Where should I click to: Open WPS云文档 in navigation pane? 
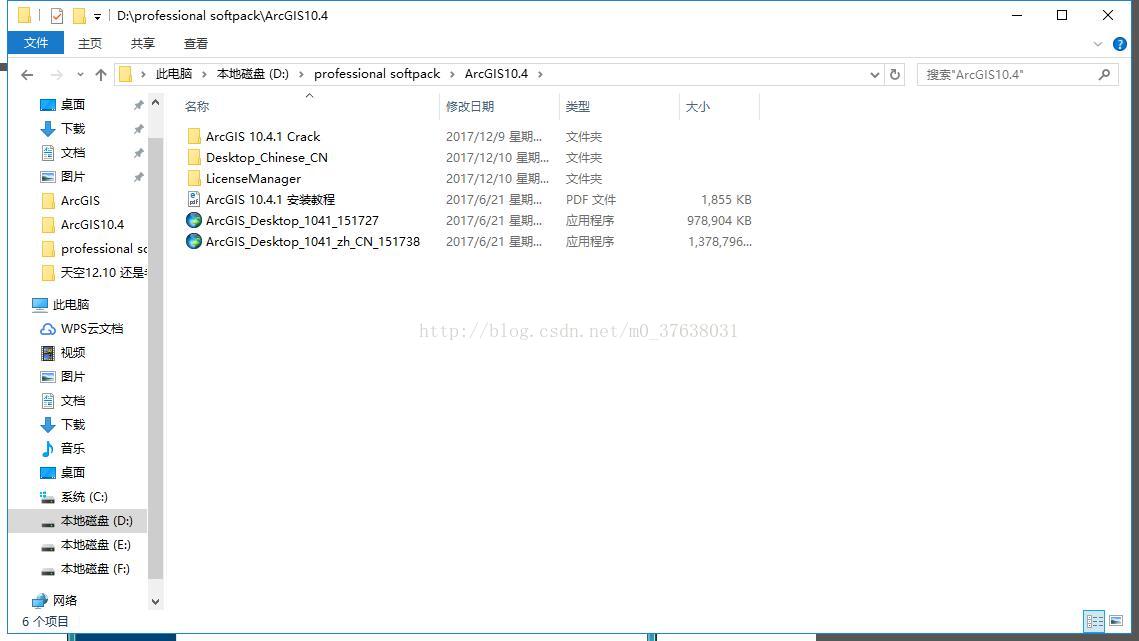pyautogui.click(x=92, y=328)
